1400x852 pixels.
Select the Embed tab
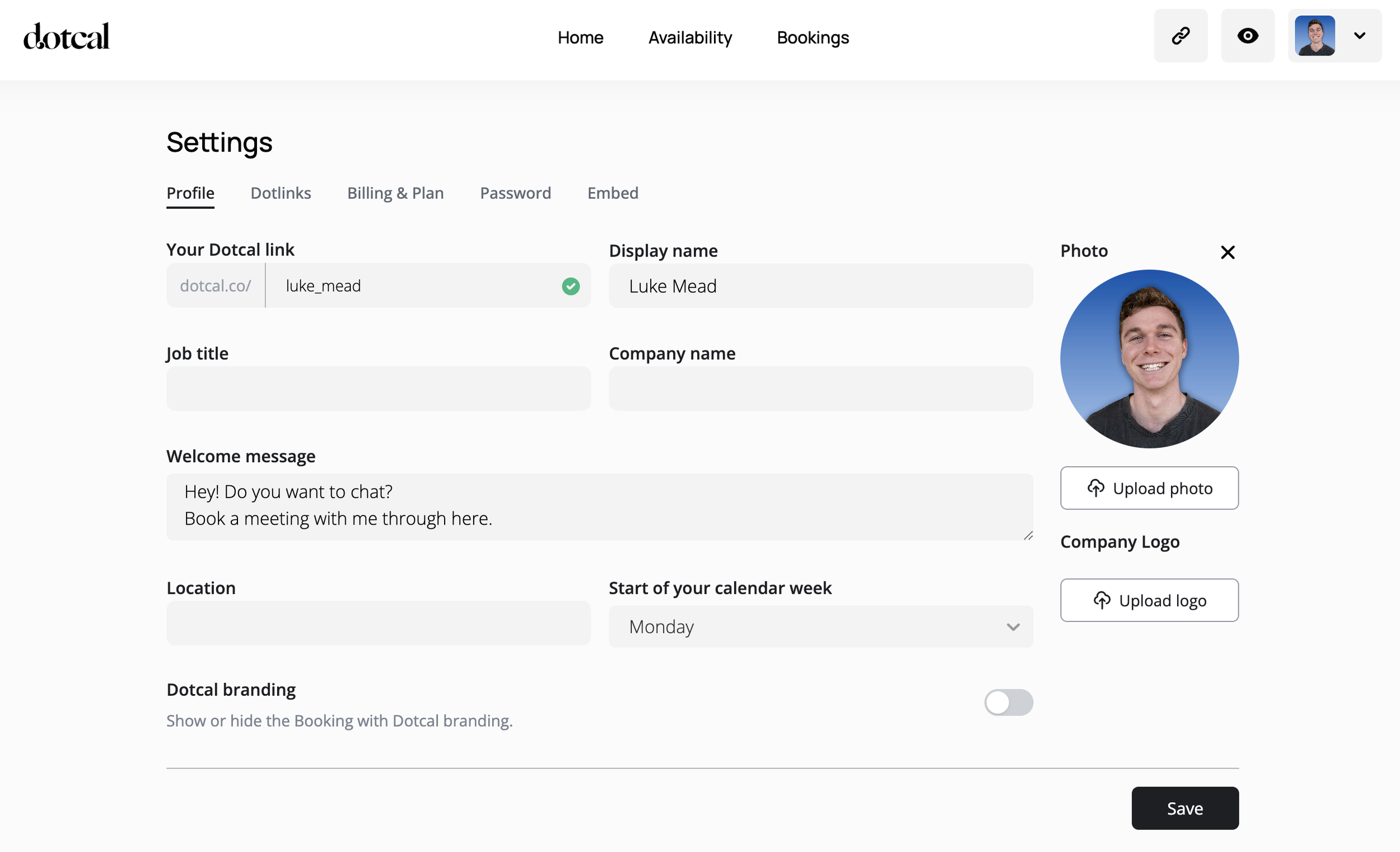(613, 193)
